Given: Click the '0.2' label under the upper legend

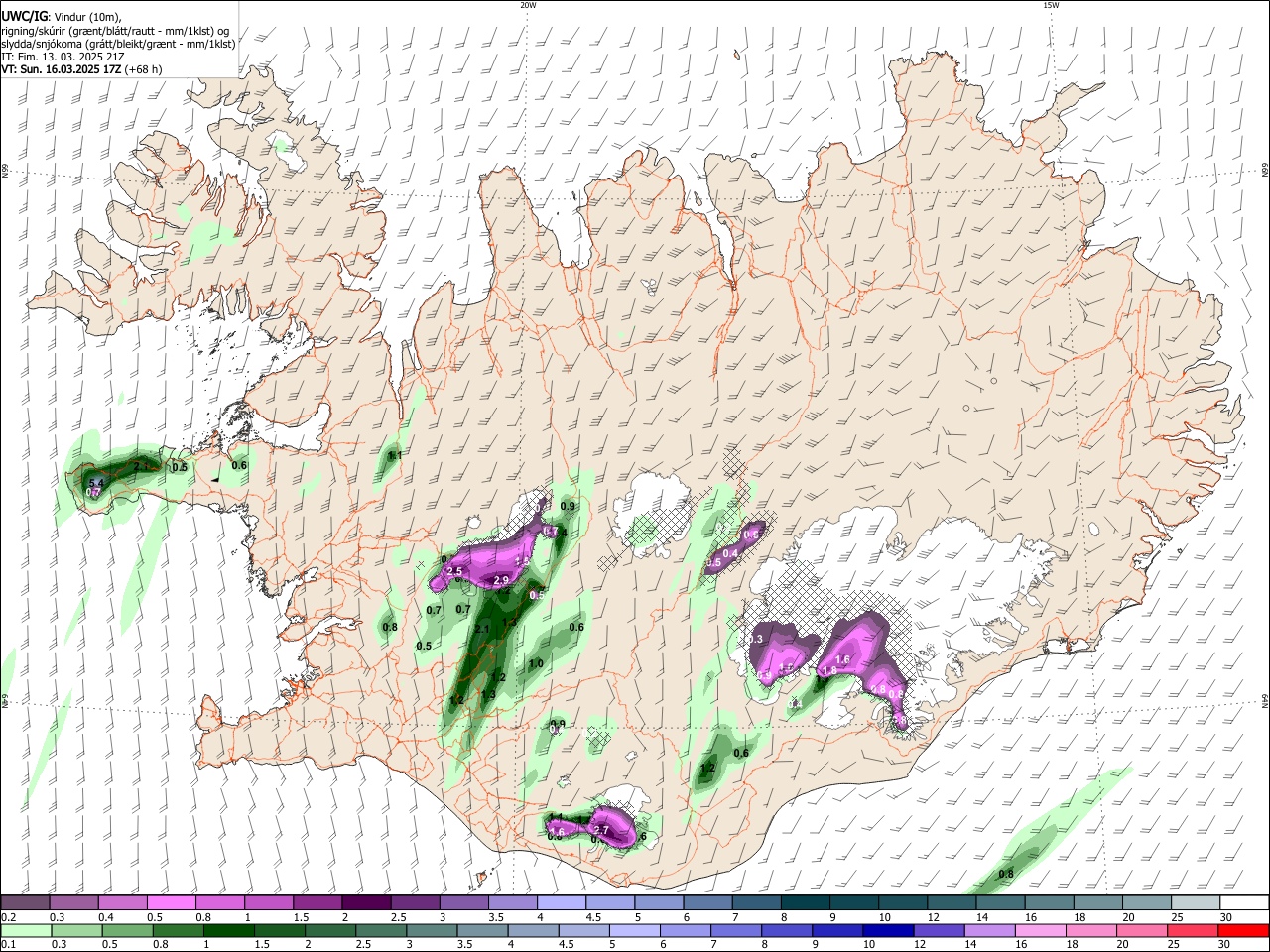Looking at the screenshot, I should coord(7,917).
